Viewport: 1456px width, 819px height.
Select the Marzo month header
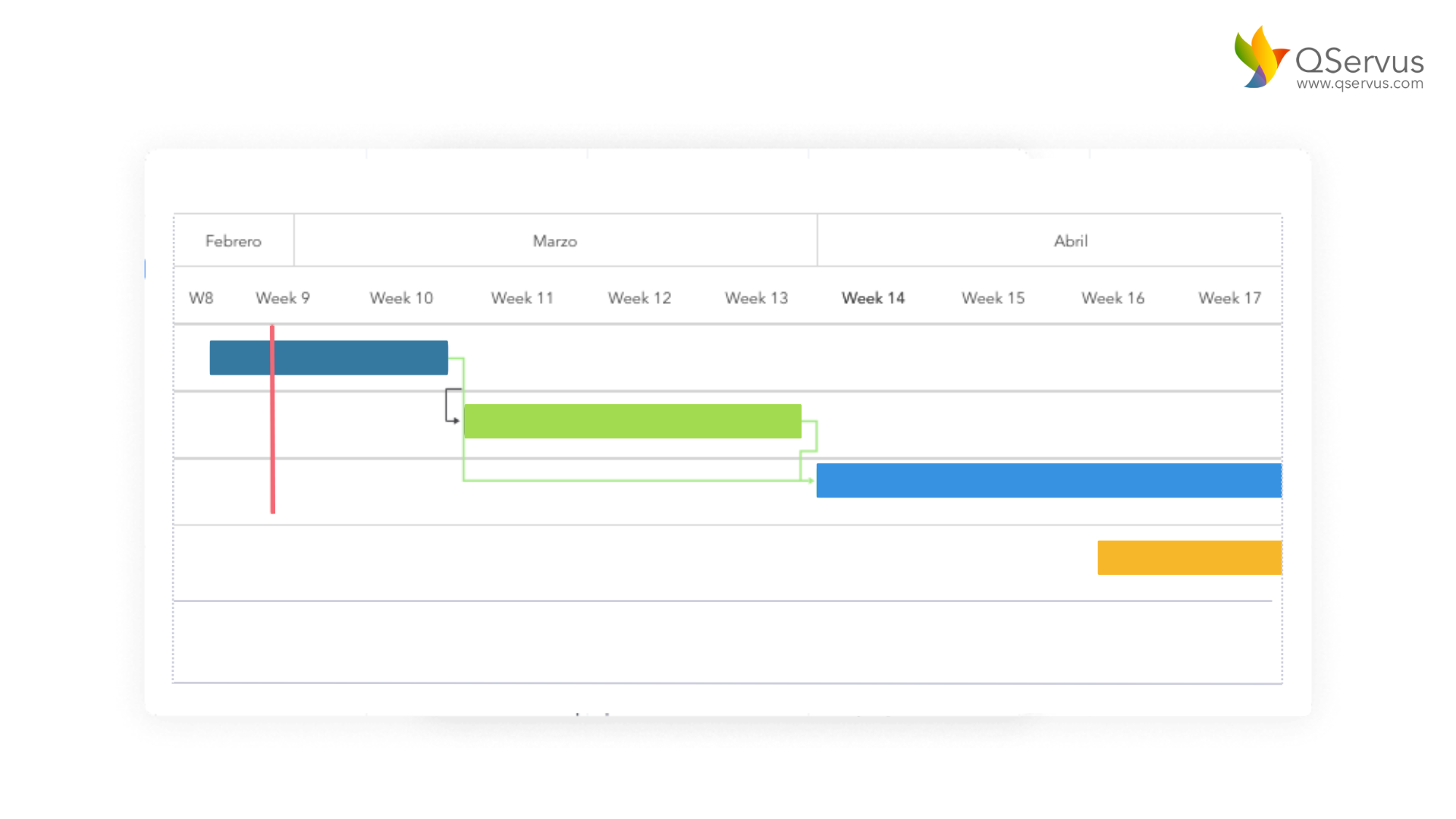pos(555,241)
